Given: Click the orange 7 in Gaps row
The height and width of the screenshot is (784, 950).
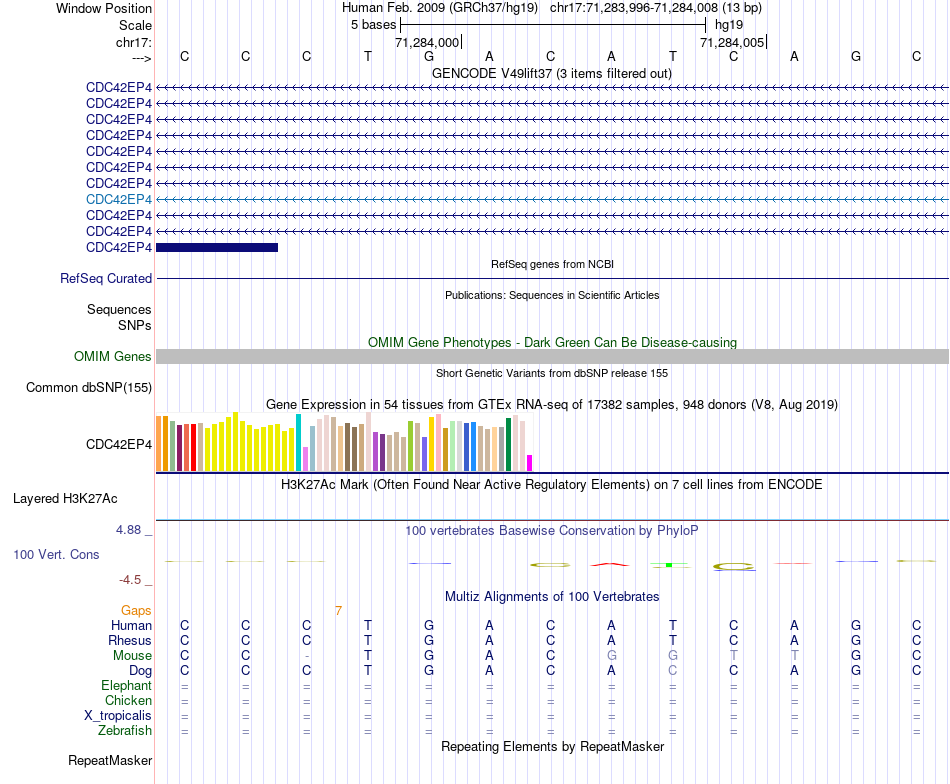Looking at the screenshot, I should click(338, 611).
